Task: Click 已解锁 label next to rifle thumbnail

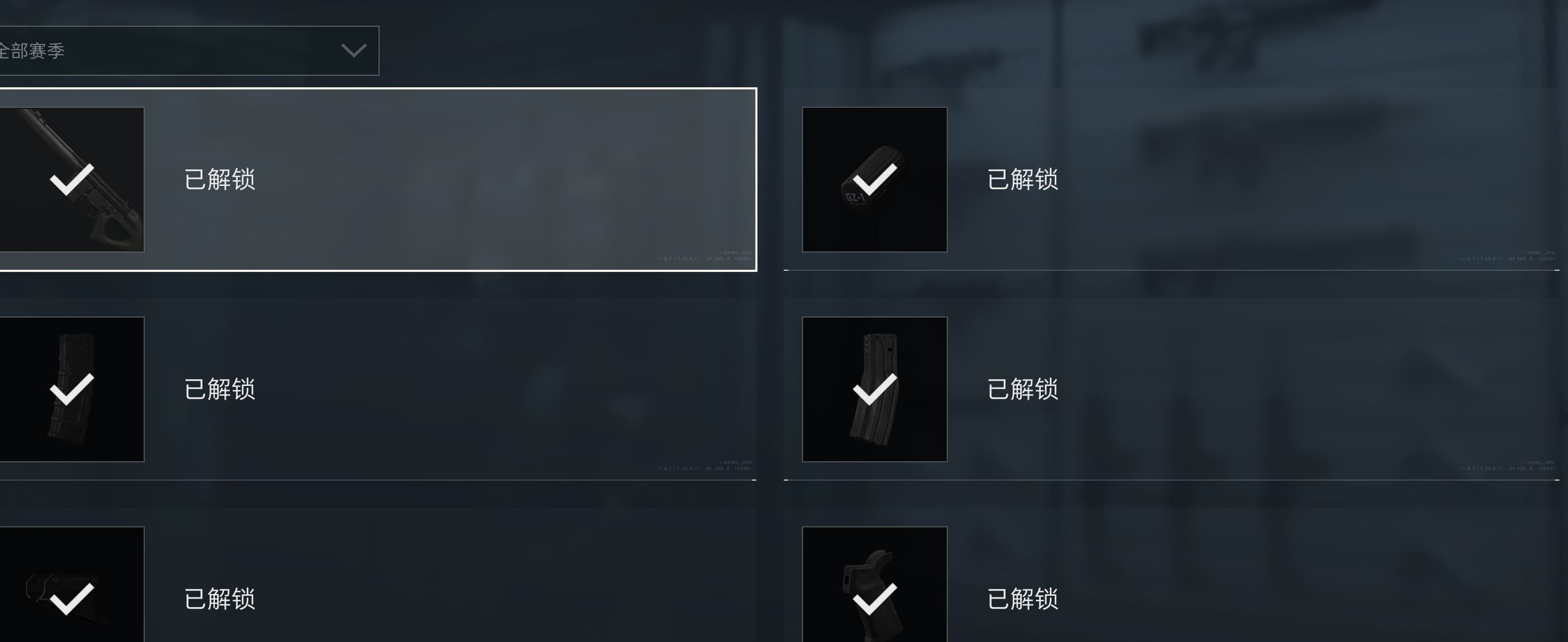Action: coord(220,180)
